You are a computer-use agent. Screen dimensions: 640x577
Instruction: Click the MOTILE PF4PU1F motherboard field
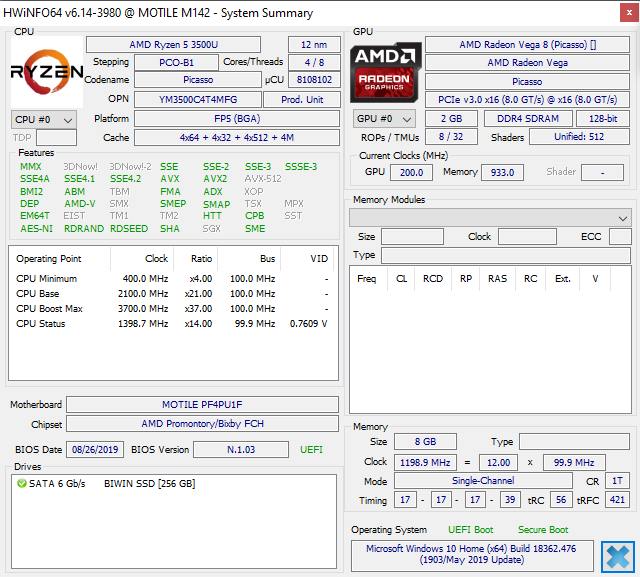(x=202, y=404)
